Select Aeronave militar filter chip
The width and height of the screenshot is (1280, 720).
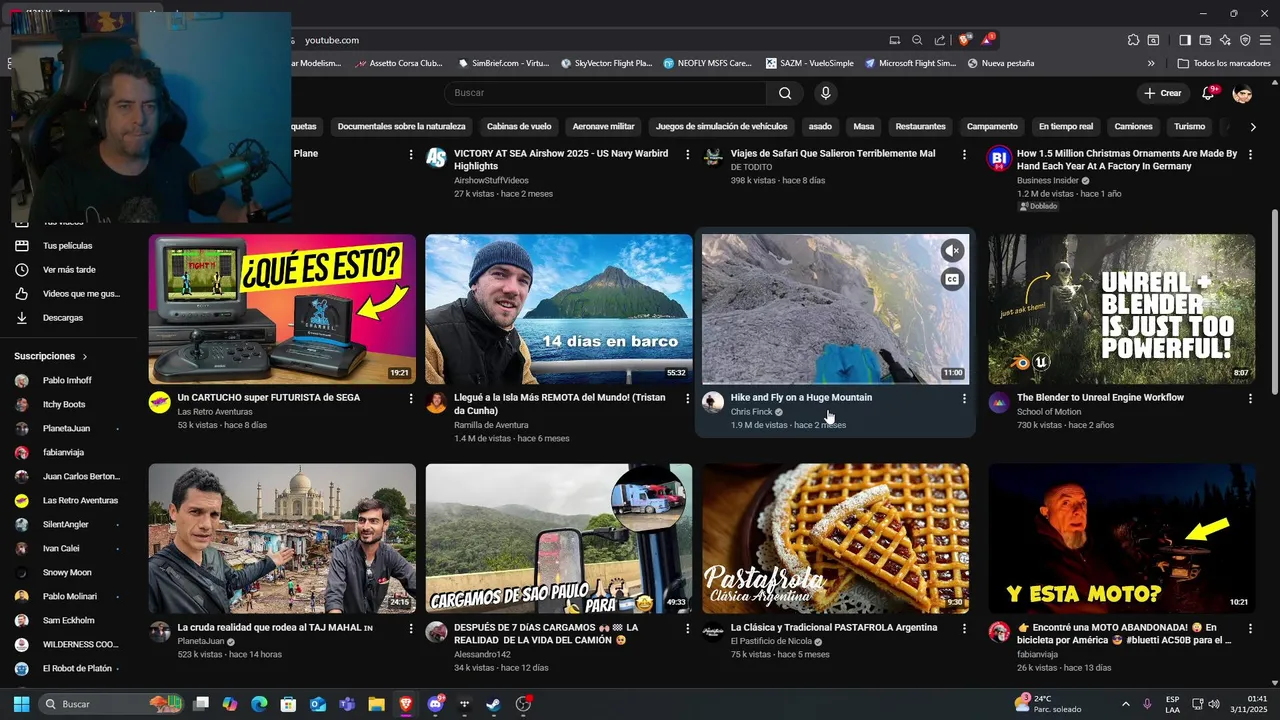(603, 127)
